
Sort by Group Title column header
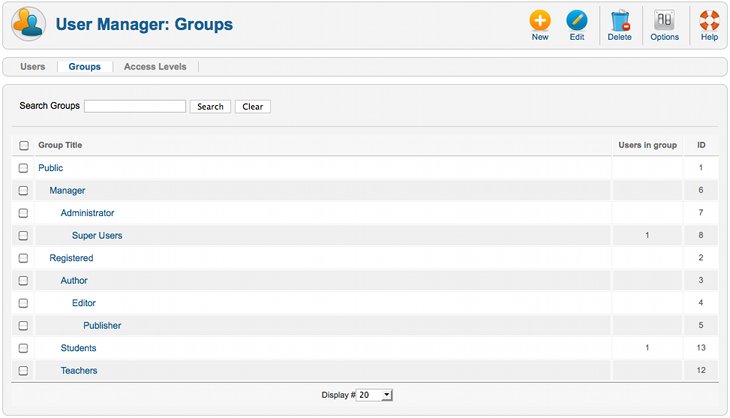(x=60, y=145)
